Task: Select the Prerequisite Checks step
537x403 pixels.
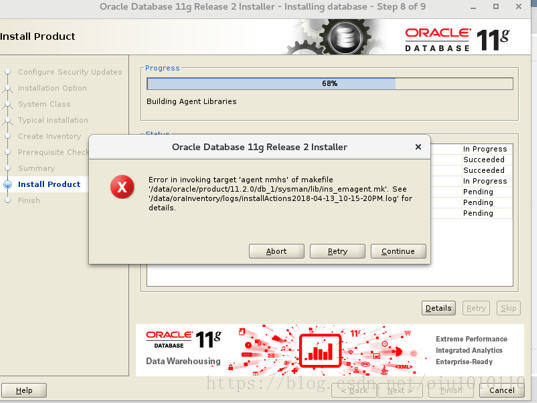Action: click(53, 152)
